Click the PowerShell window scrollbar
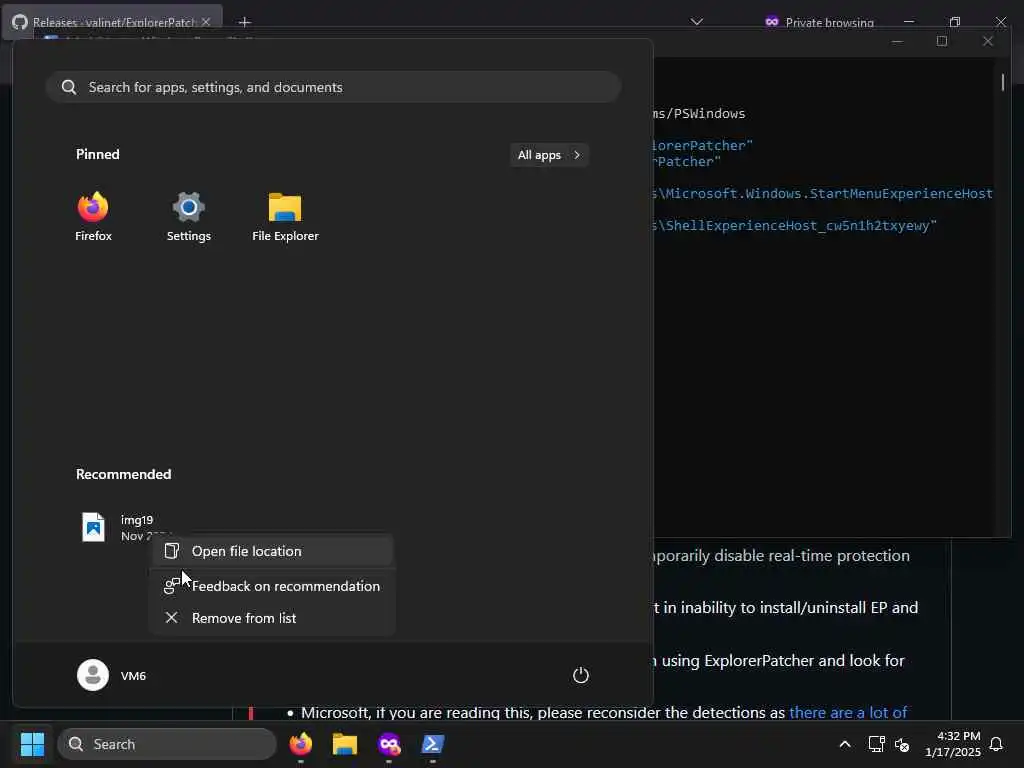The image size is (1024, 768). click(1002, 82)
